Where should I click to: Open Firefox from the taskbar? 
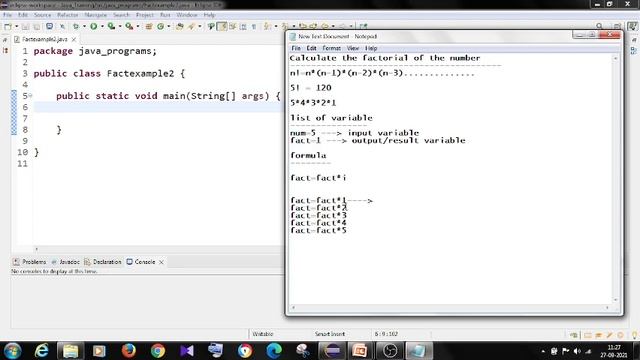click(x=129, y=351)
